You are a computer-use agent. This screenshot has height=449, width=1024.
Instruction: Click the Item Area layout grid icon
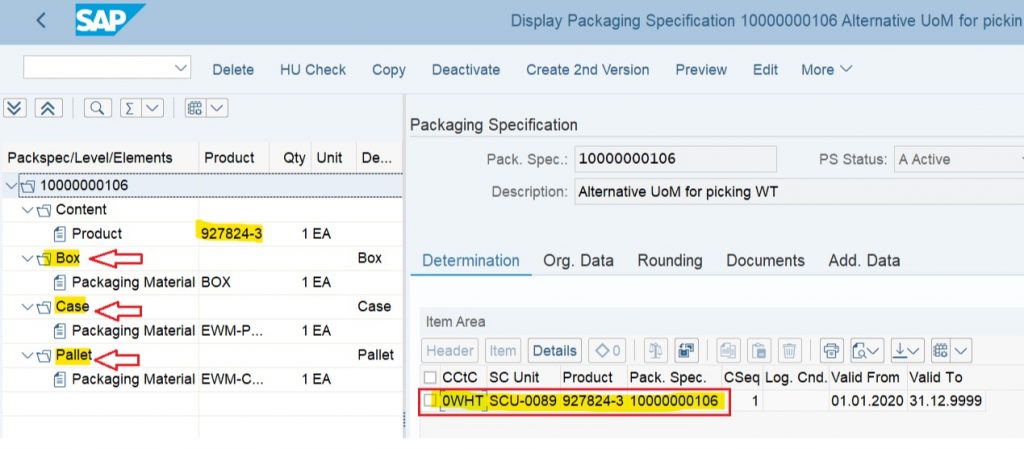click(x=940, y=350)
